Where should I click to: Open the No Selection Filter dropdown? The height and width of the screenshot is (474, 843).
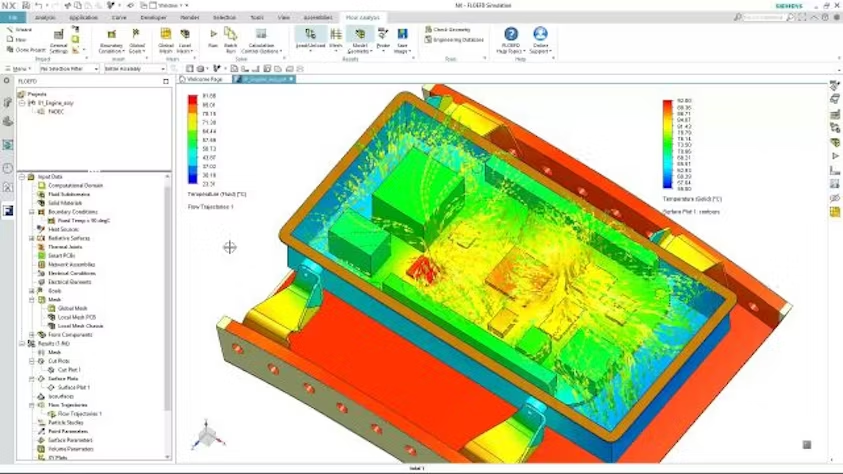click(68, 69)
